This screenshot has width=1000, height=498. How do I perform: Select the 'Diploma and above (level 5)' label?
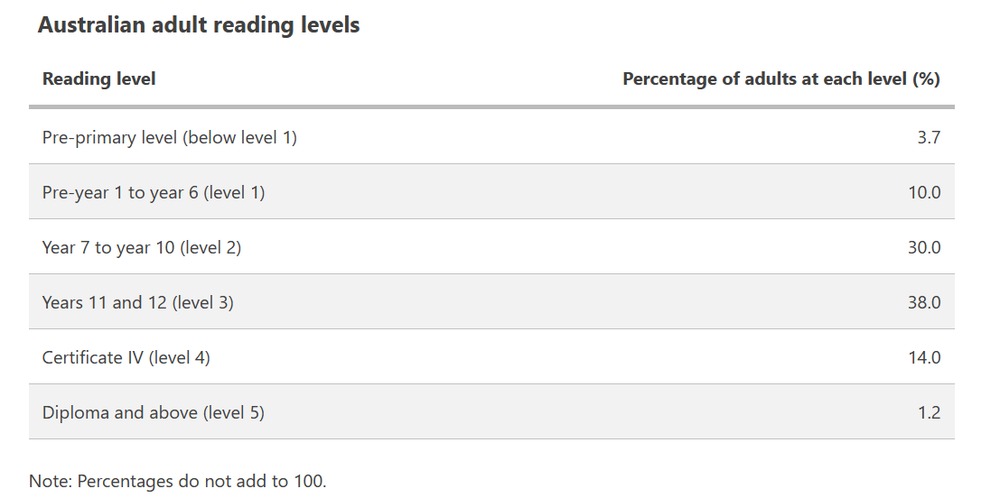pos(153,412)
